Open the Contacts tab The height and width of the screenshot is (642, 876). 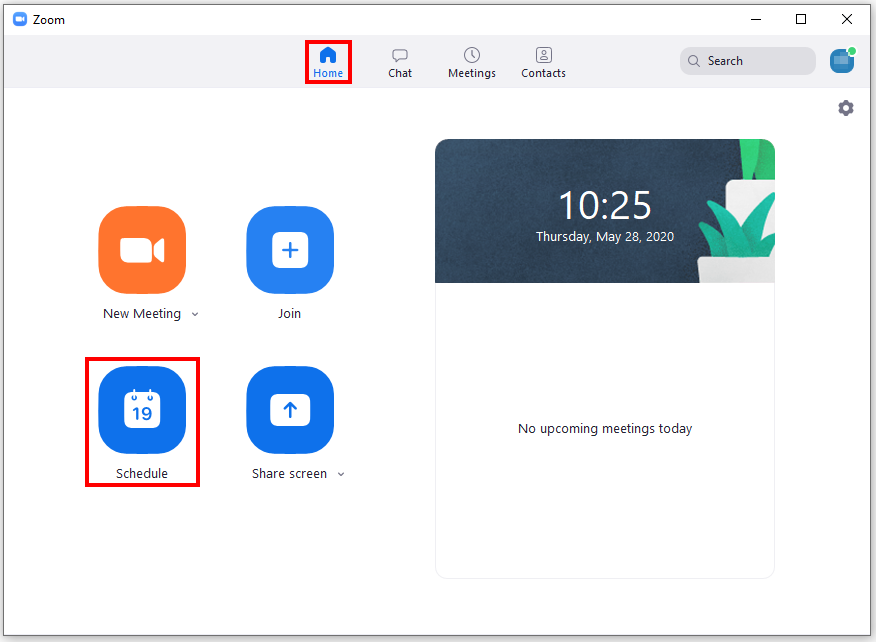click(543, 62)
